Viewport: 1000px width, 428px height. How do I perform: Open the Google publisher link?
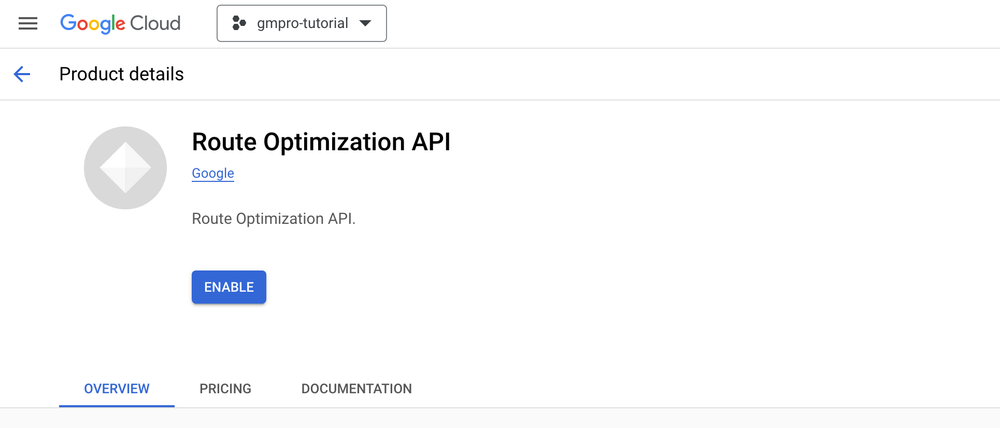(x=212, y=173)
